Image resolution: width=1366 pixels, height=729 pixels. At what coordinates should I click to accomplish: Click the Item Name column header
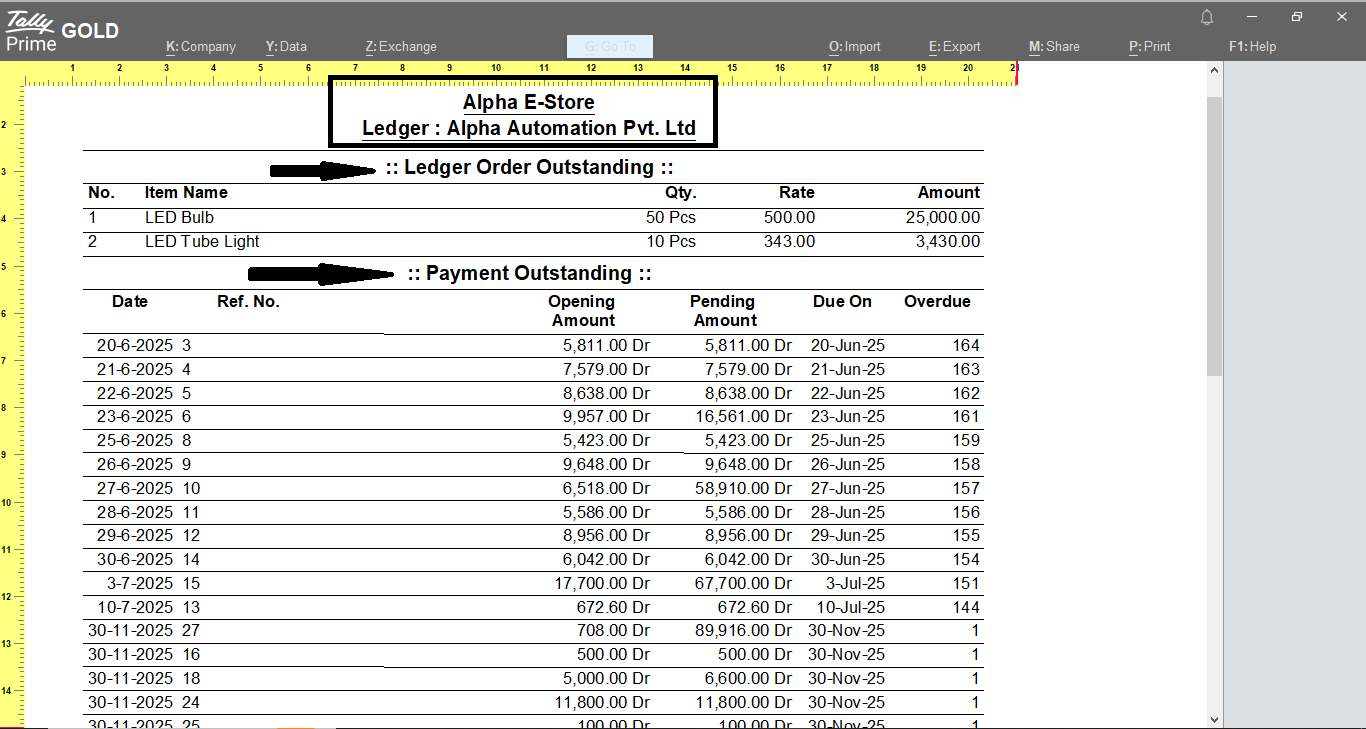pos(186,192)
